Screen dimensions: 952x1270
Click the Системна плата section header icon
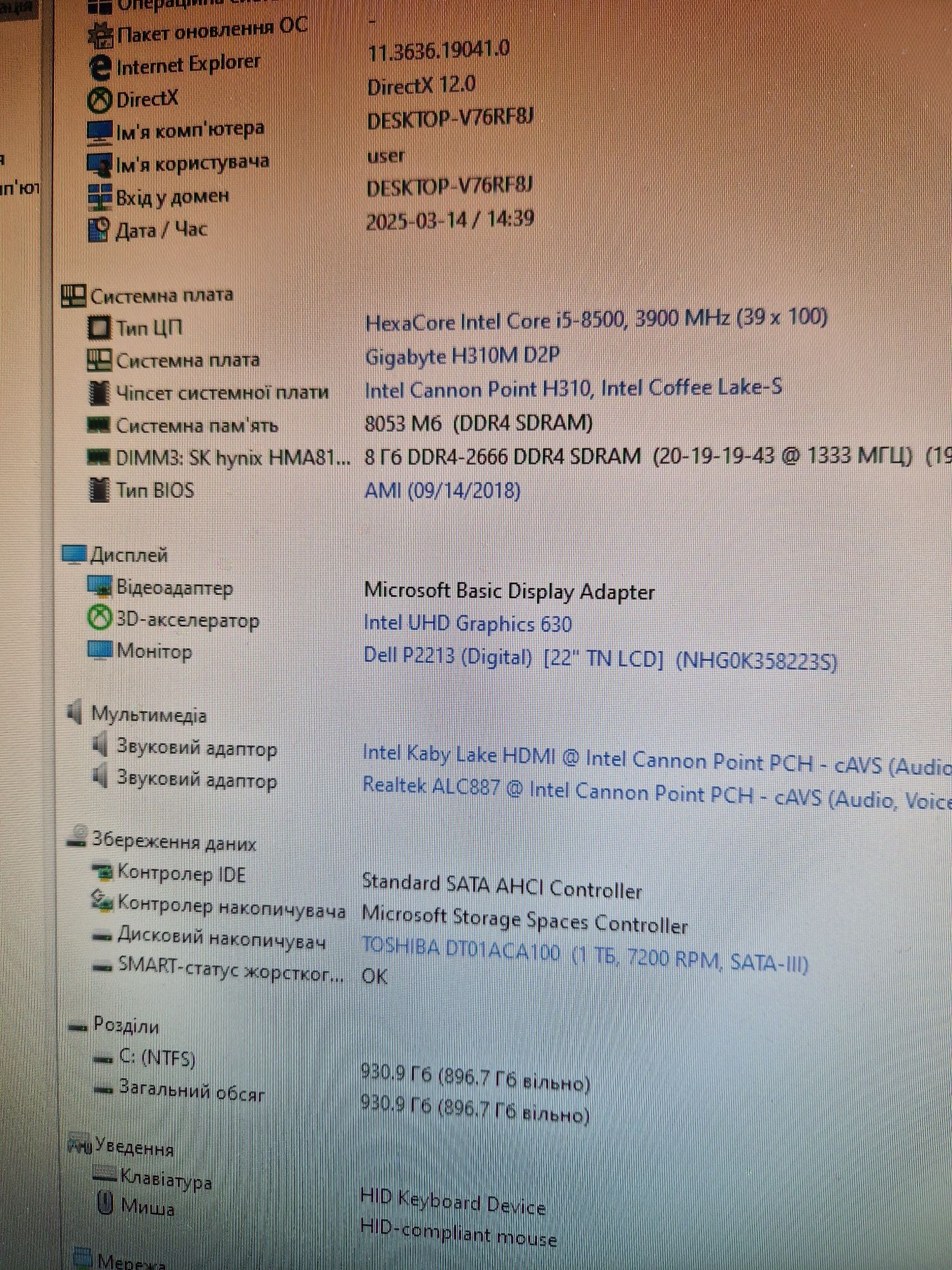click(73, 295)
